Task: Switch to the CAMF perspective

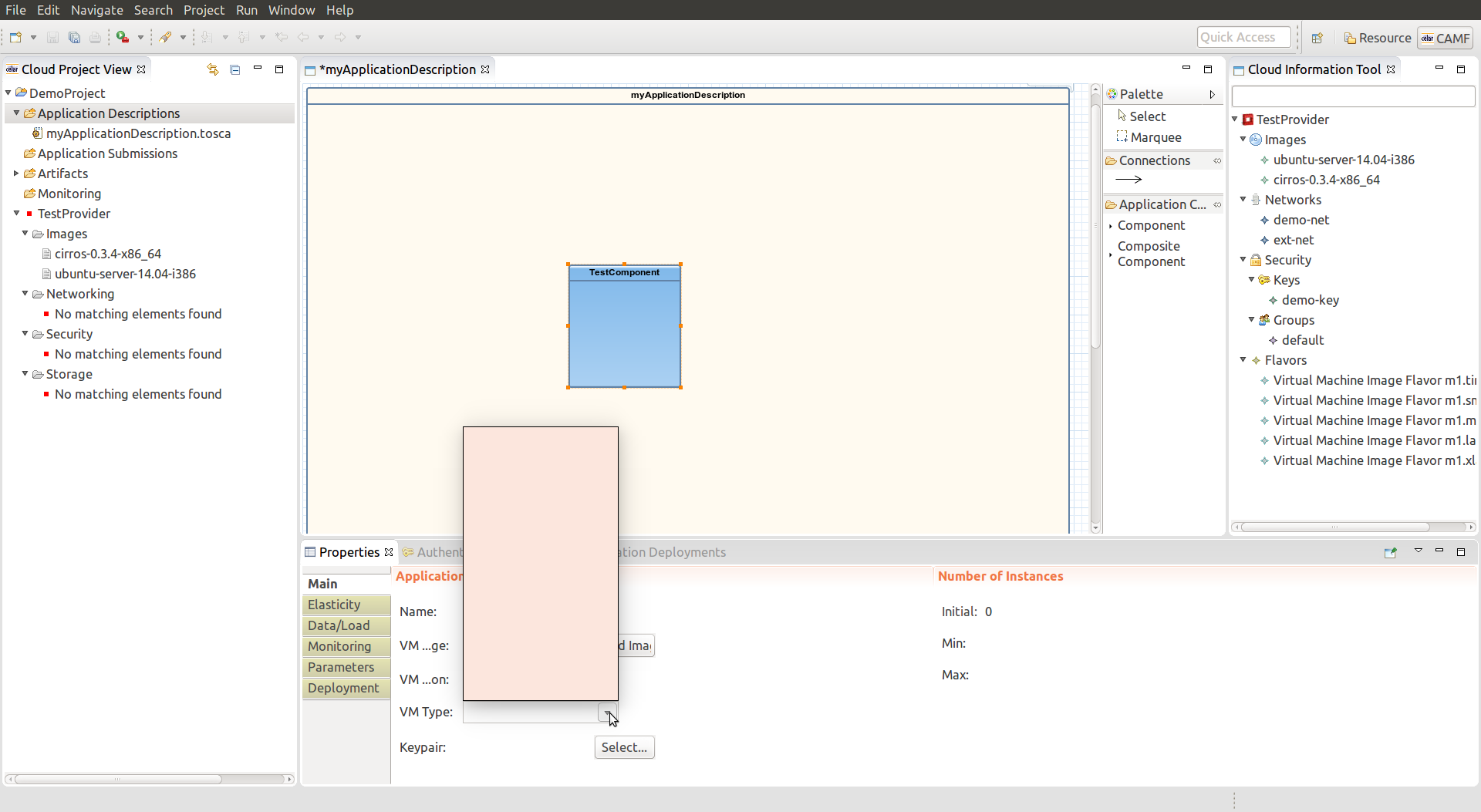Action: (1446, 38)
